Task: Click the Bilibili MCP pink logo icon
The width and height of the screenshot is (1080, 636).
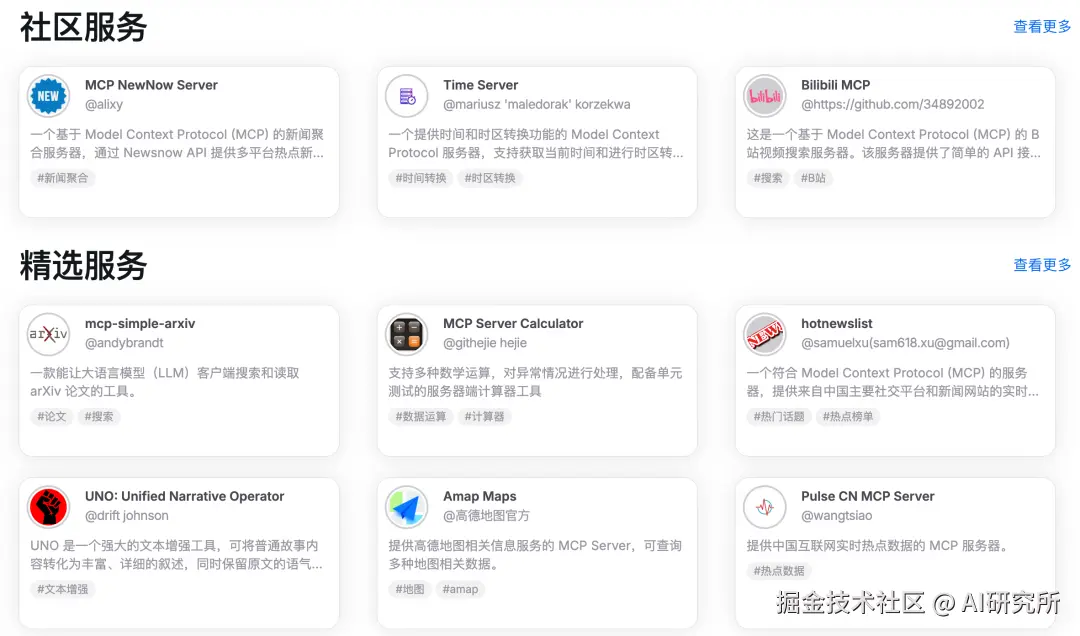Action: click(765, 96)
